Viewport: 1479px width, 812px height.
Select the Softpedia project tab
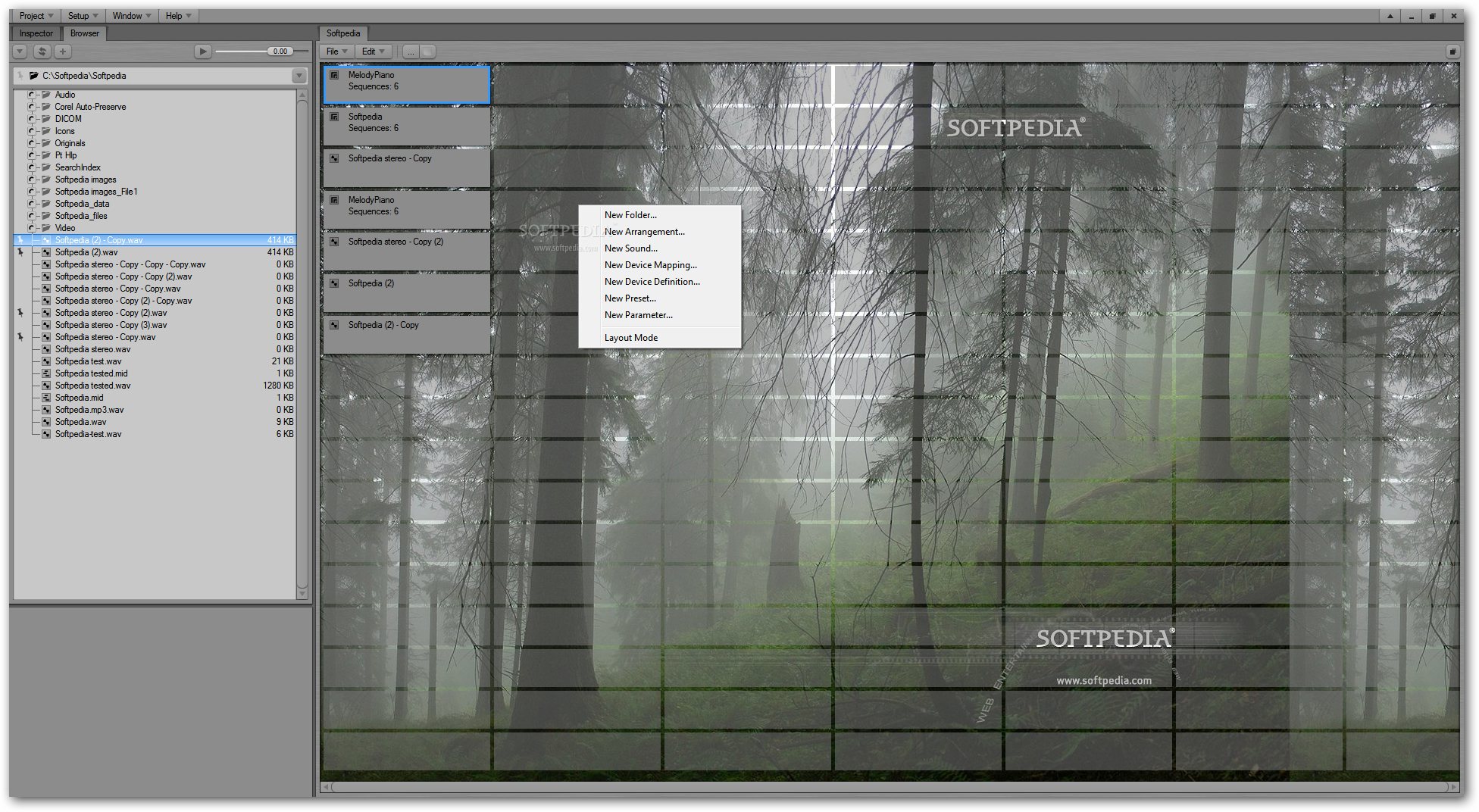pos(343,33)
